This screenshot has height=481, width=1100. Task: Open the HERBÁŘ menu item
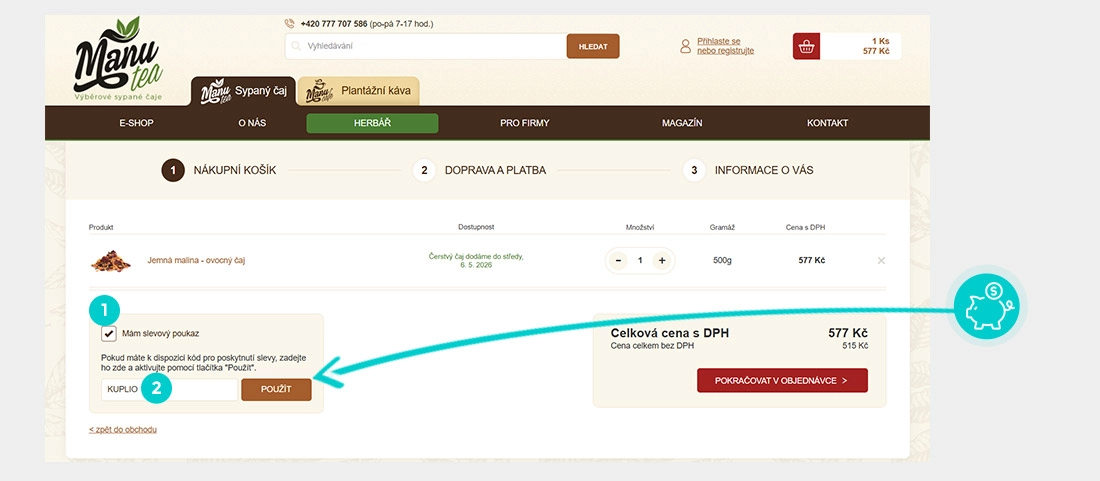click(372, 123)
